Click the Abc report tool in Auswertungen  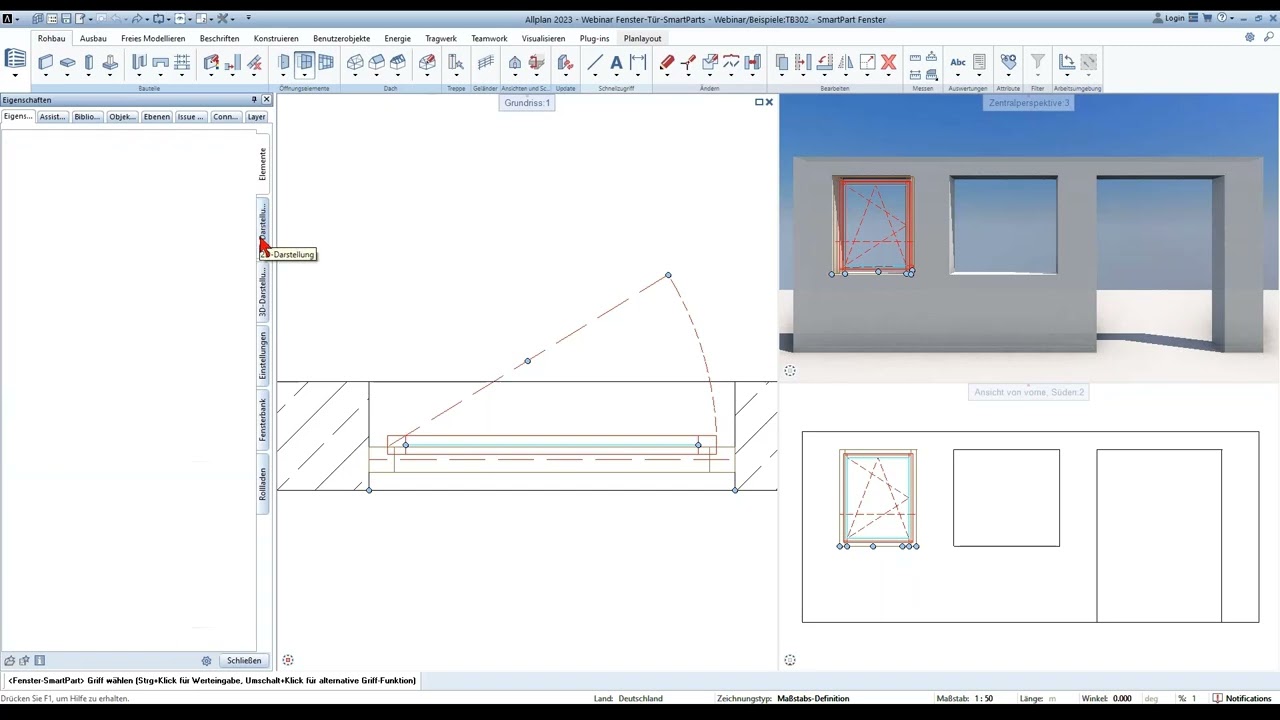(x=958, y=62)
